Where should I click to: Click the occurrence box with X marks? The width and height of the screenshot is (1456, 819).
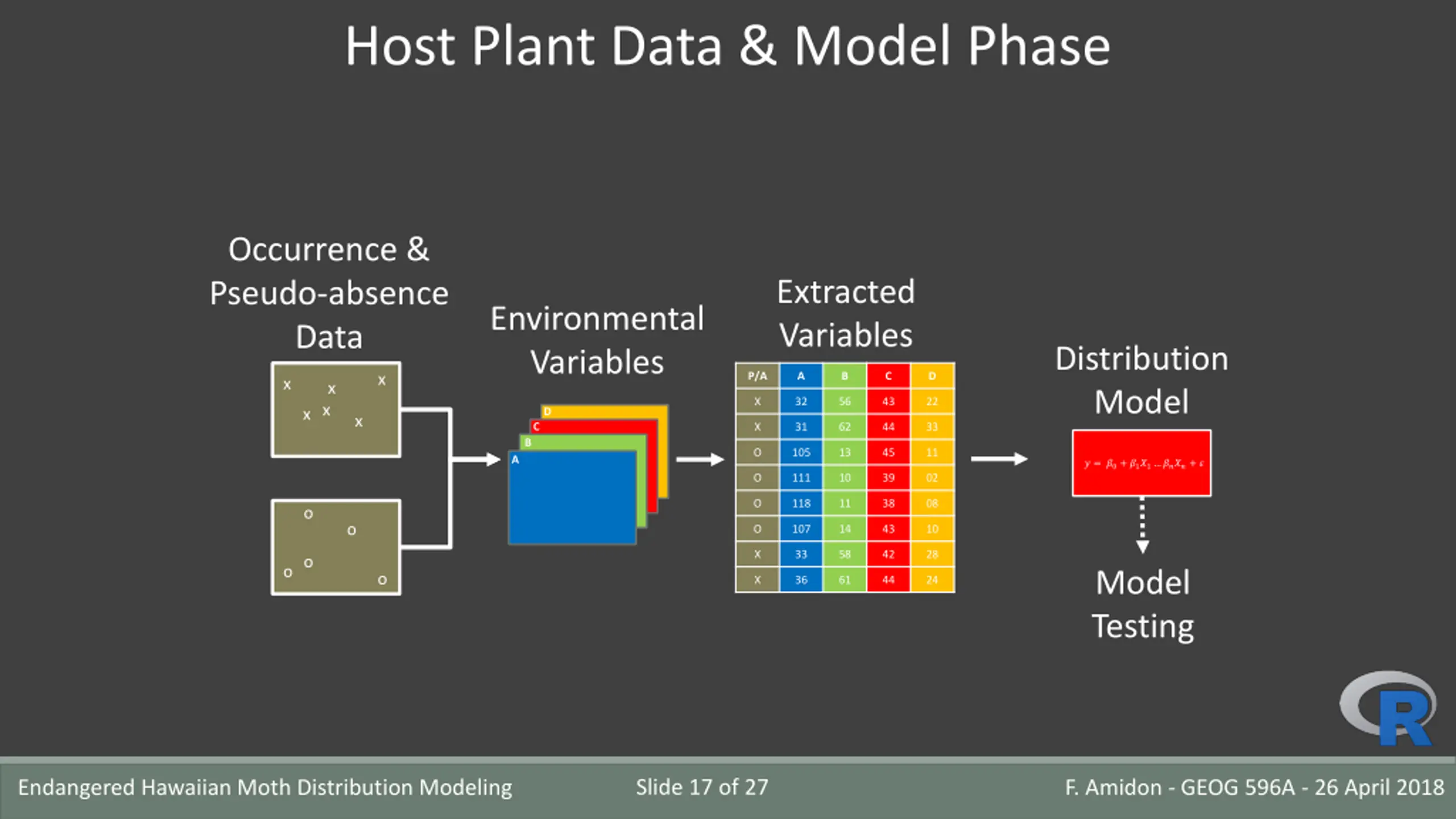(x=336, y=409)
